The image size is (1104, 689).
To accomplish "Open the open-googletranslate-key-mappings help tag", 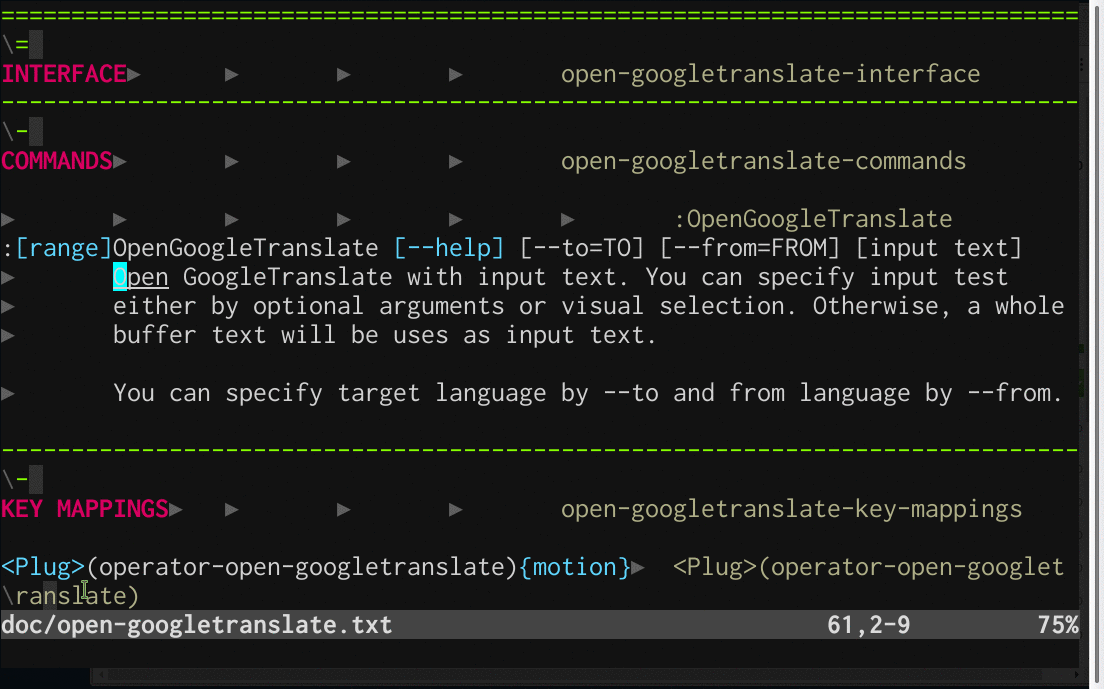I will 791,509.
